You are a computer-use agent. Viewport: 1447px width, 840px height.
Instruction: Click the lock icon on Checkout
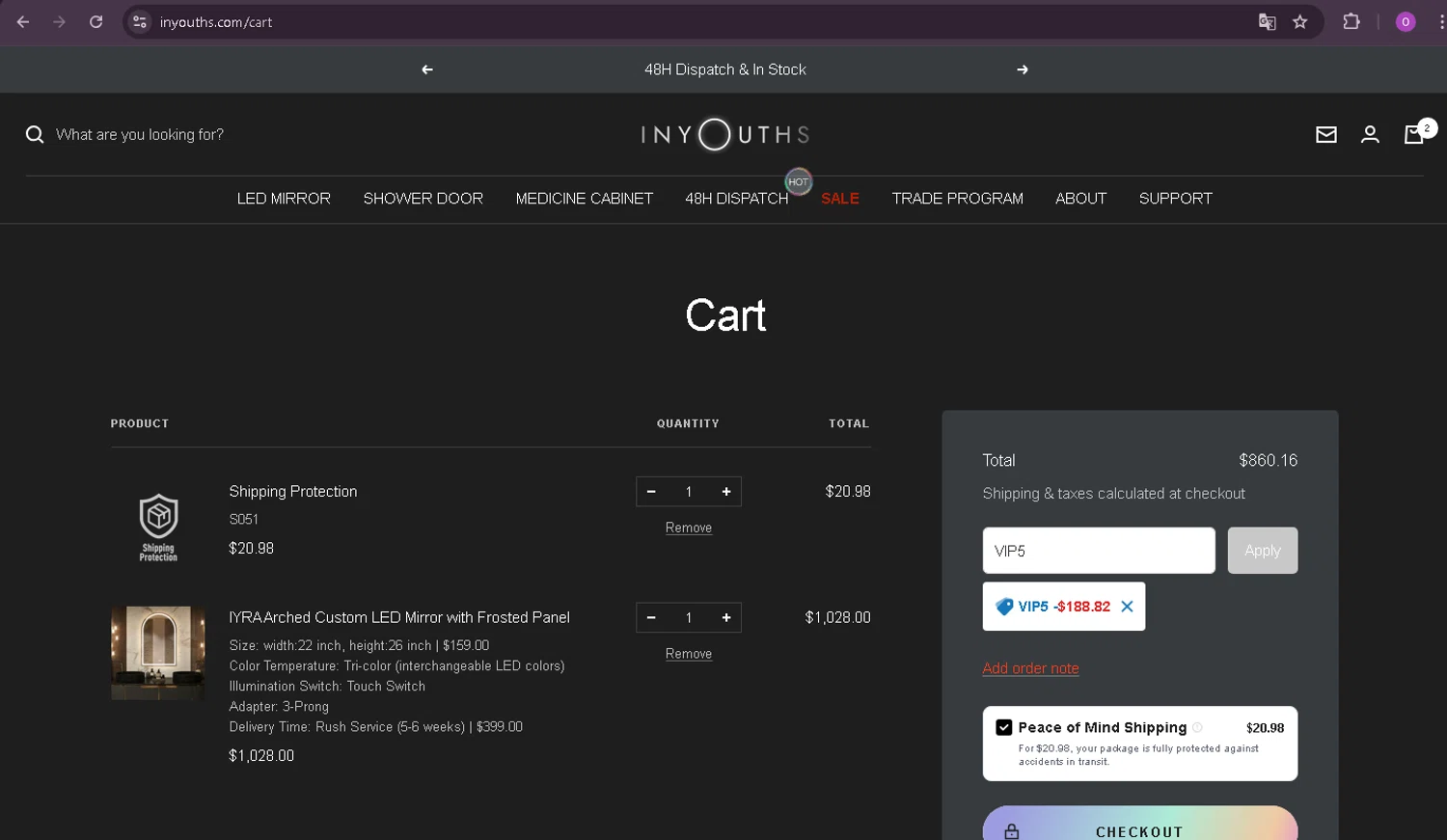click(x=1011, y=831)
